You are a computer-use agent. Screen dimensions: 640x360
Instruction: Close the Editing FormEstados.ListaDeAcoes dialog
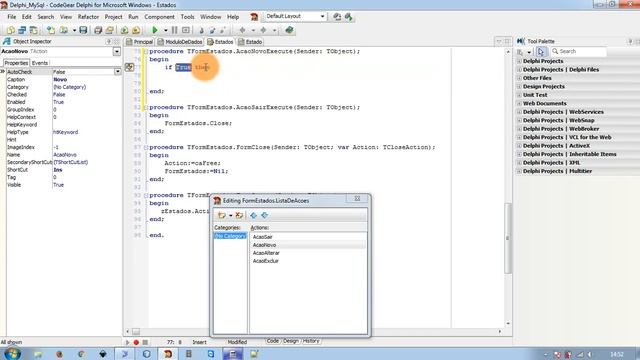point(357,199)
